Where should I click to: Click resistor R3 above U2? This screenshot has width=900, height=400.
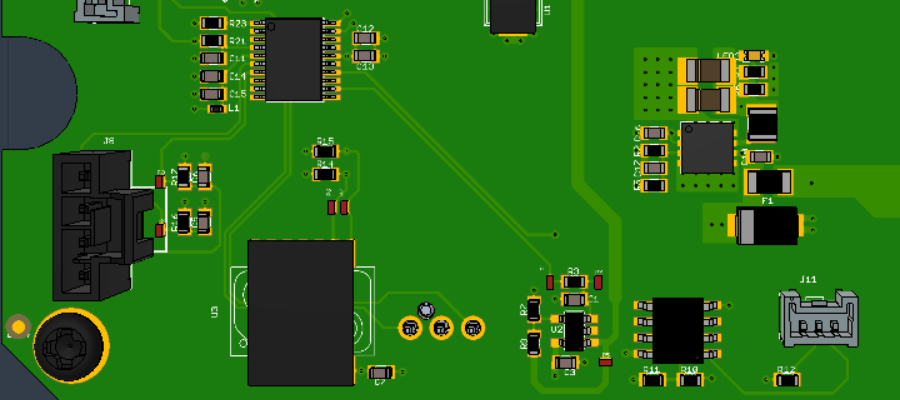(x=574, y=282)
